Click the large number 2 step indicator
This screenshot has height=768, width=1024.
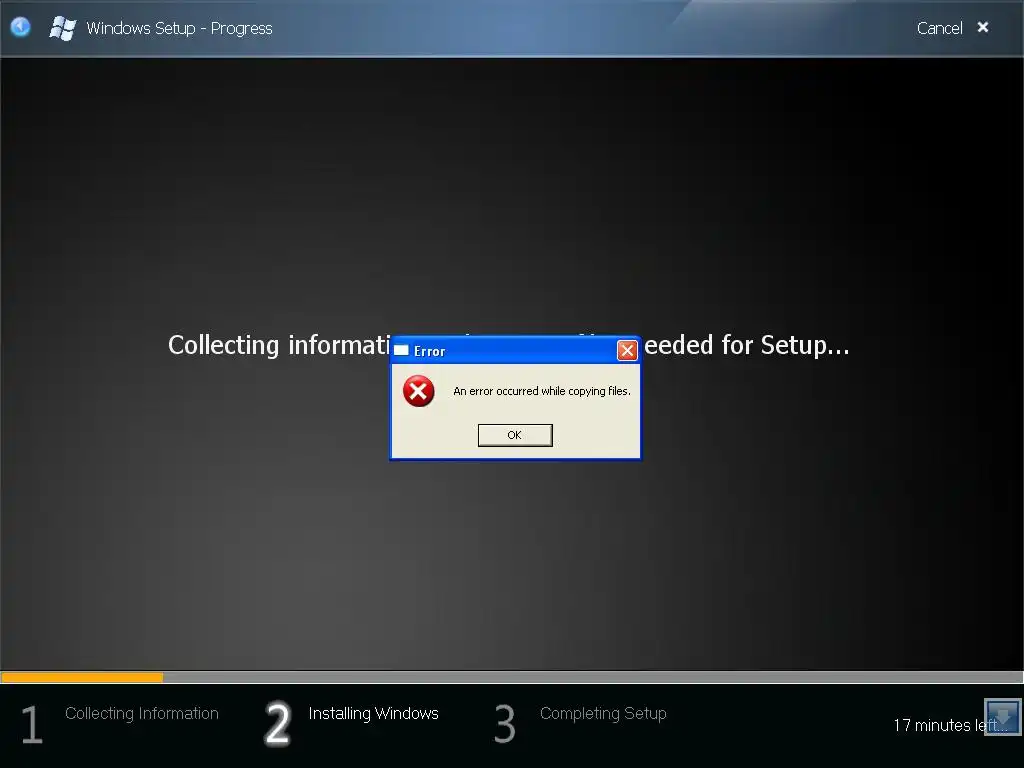click(x=278, y=724)
